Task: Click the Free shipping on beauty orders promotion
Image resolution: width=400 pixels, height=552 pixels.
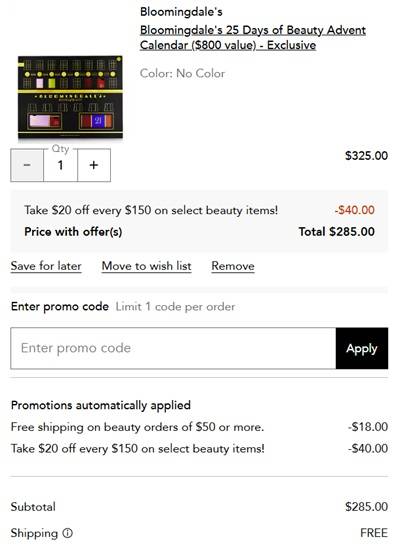Action: 137,427
